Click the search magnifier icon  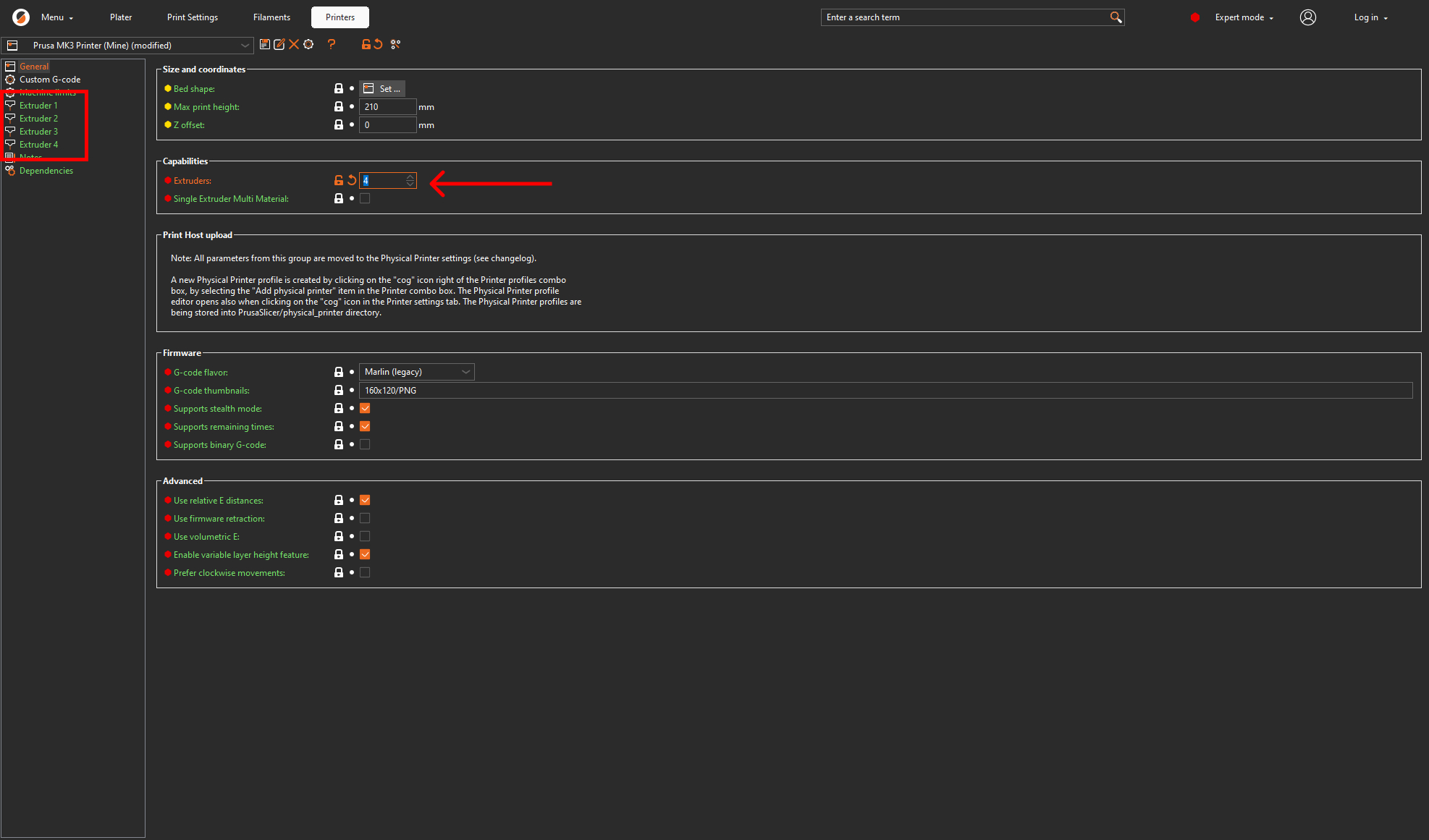(1116, 17)
